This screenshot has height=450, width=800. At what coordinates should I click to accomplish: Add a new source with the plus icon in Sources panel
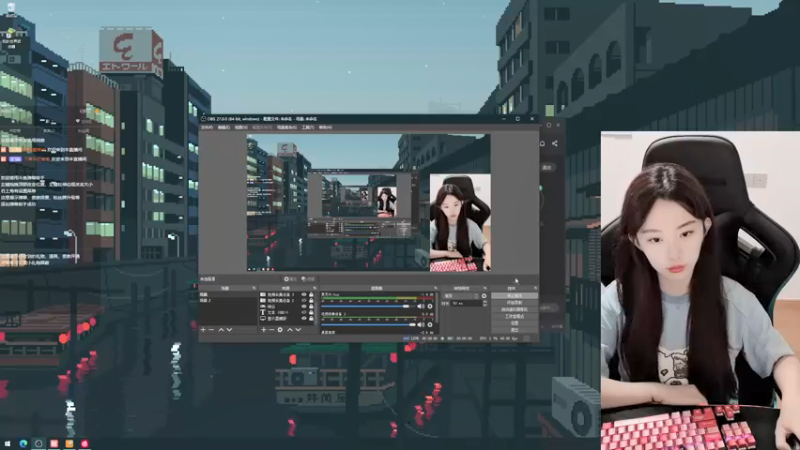[x=263, y=330]
